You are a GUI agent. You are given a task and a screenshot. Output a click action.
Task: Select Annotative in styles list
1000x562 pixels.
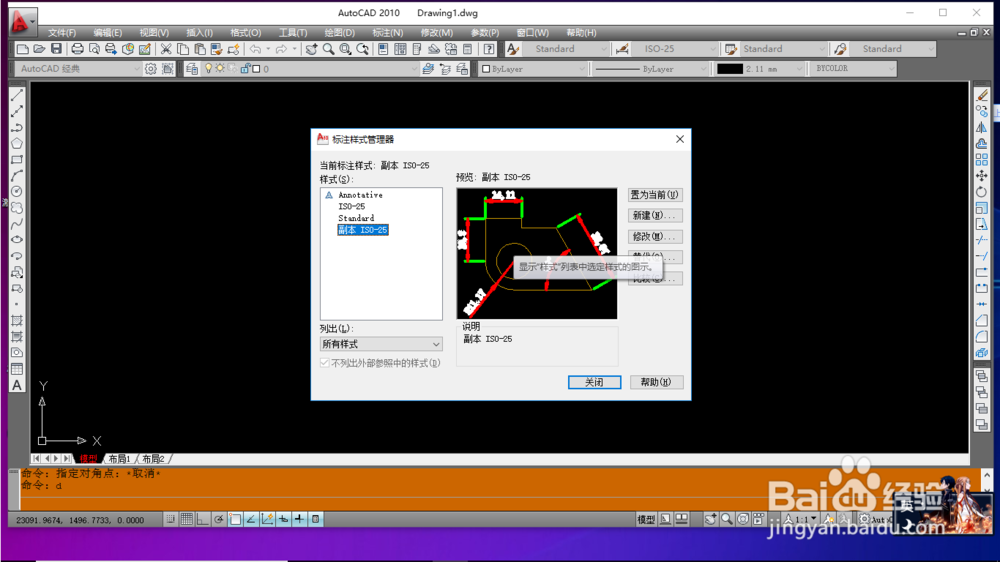point(360,195)
